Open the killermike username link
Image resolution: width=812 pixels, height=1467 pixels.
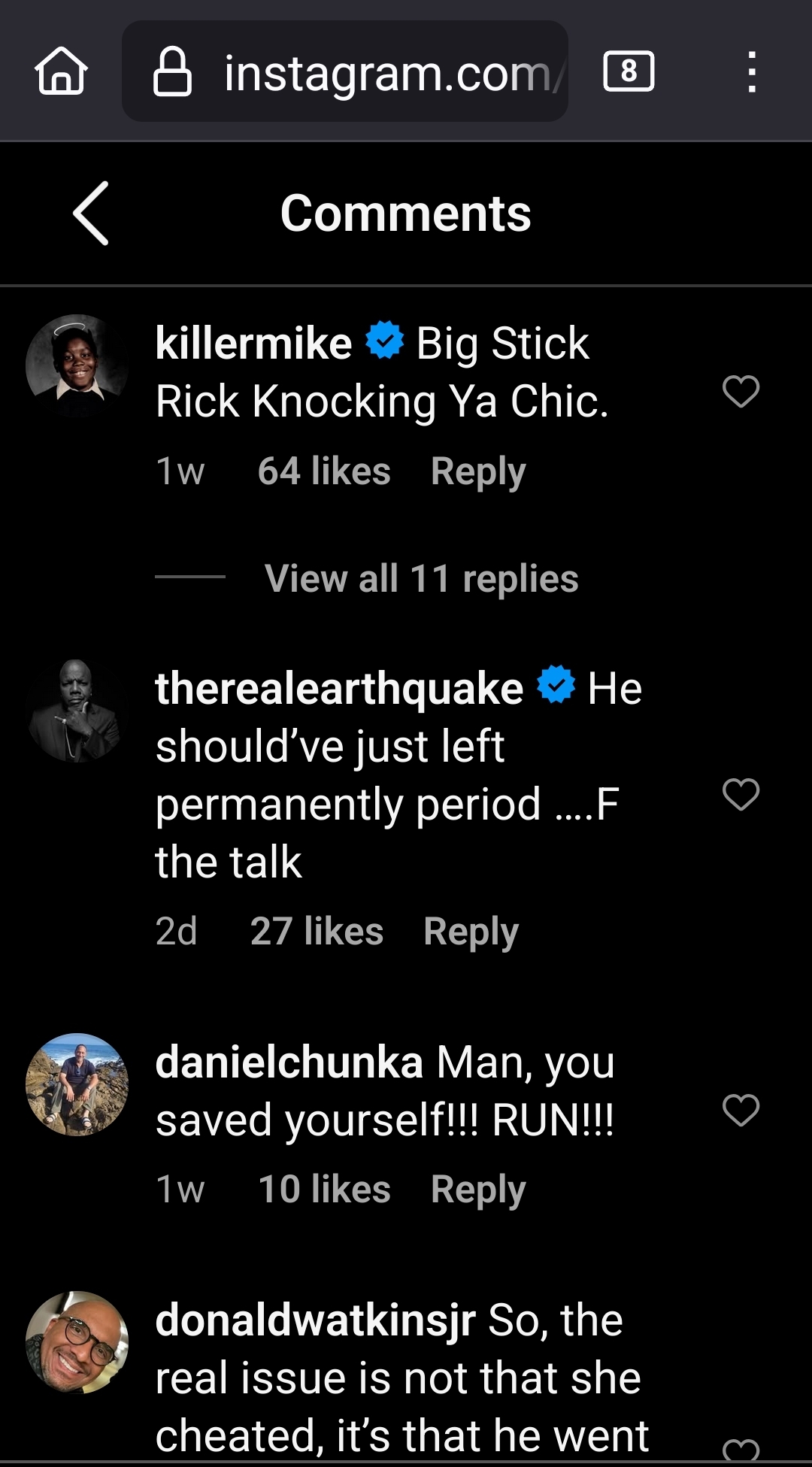point(253,344)
